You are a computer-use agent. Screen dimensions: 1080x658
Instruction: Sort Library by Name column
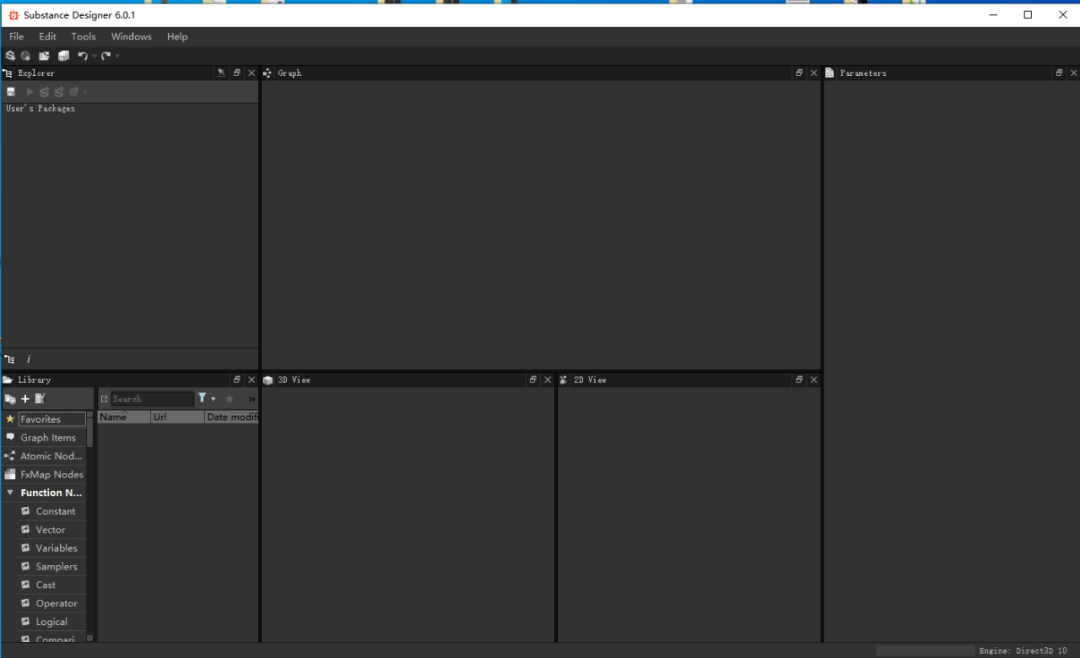124,417
